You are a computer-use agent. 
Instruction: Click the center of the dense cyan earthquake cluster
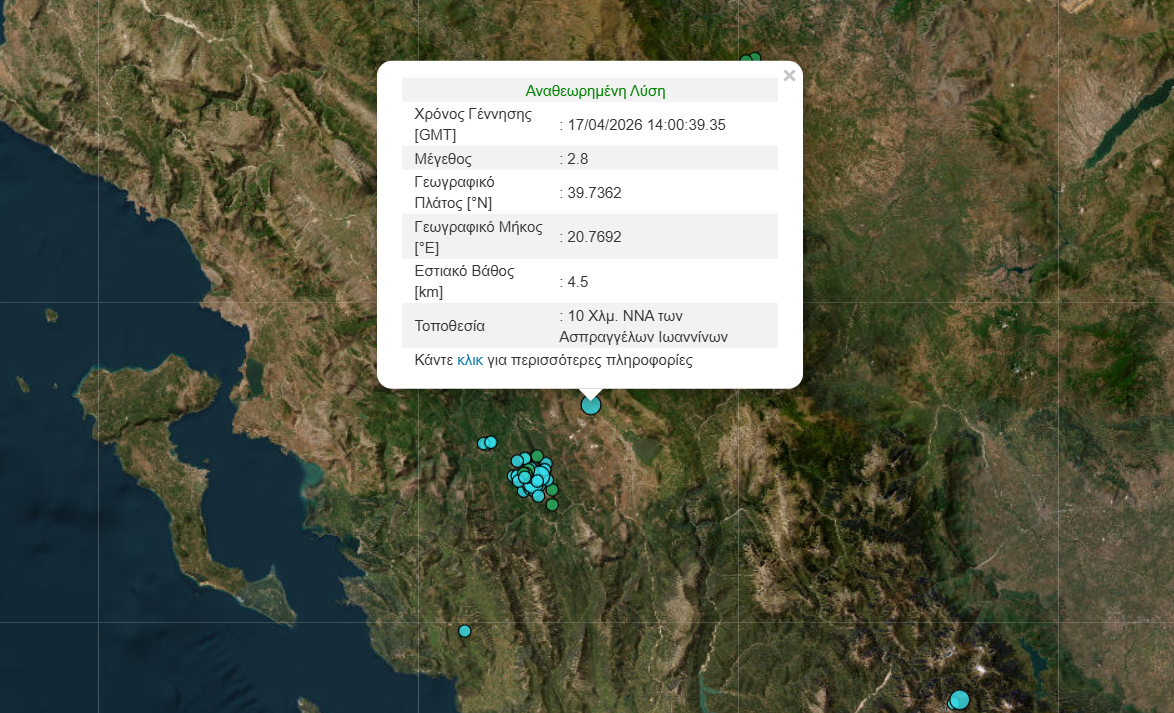[x=531, y=478]
